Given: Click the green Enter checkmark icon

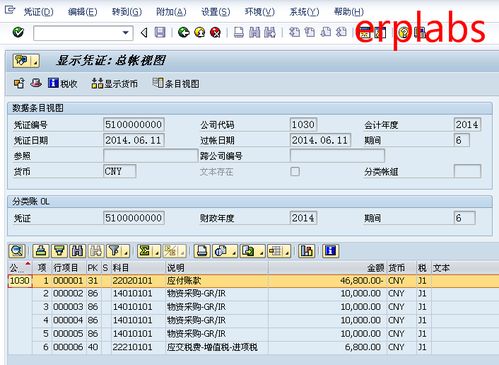Looking at the screenshot, I should (x=18, y=32).
